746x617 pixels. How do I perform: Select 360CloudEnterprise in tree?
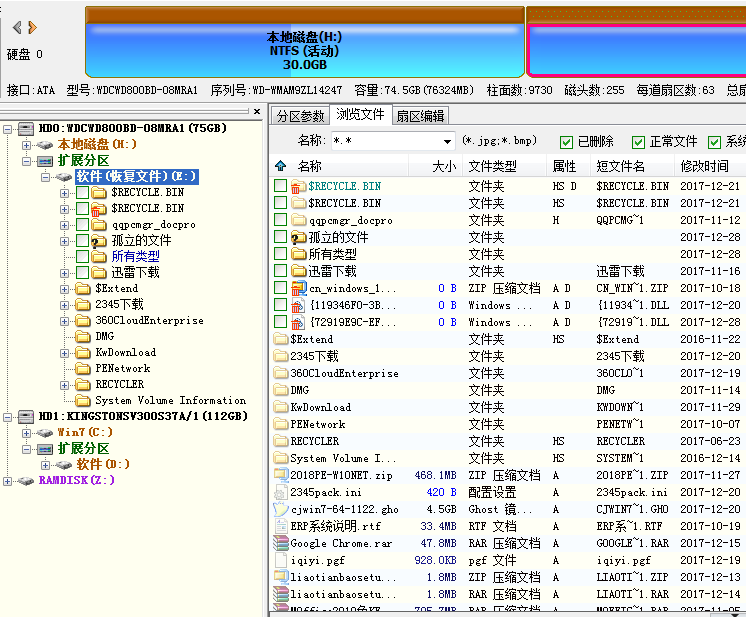click(x=149, y=321)
